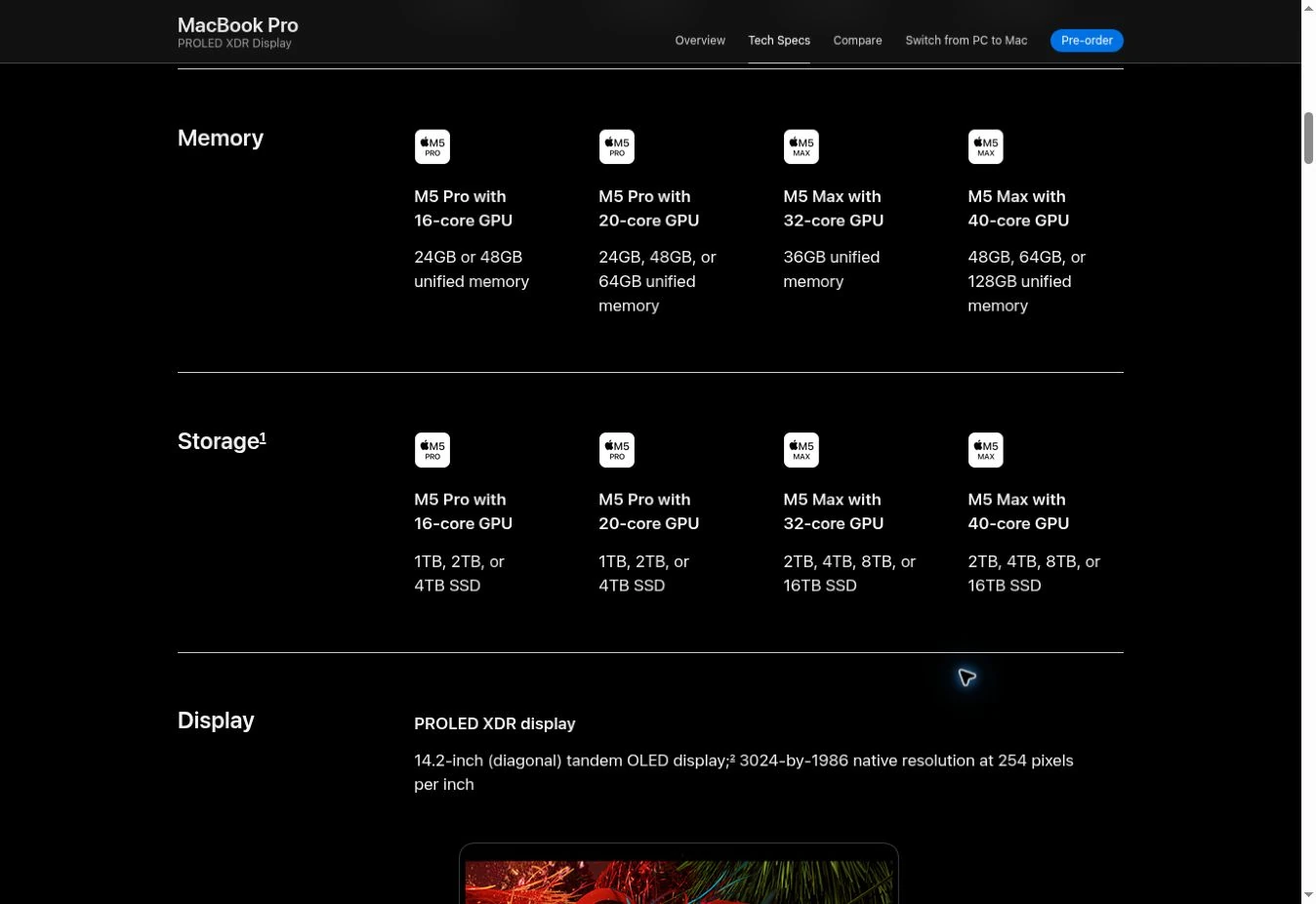Viewport: 1316px width, 904px height.
Task: Click 'PROLED XDR Display' subtitle in header
Action: 234,44
